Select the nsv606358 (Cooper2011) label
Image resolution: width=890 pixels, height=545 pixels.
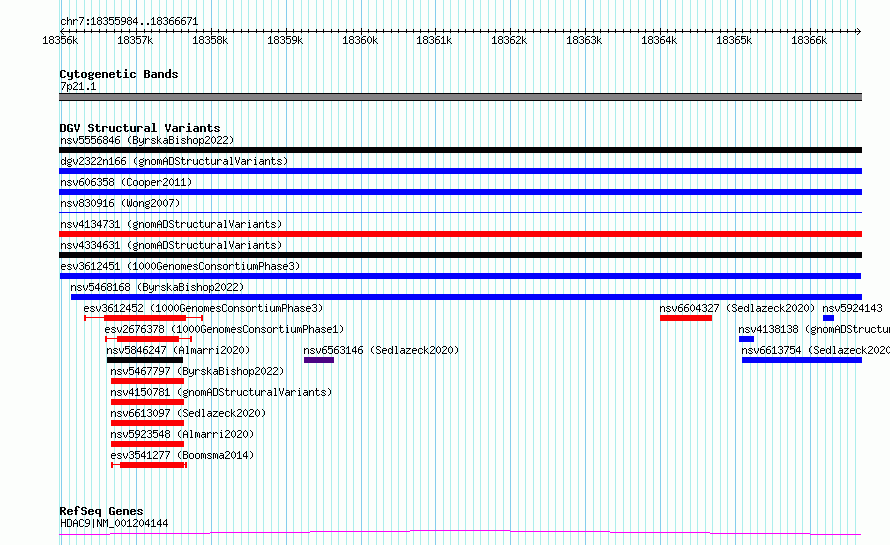click(126, 182)
